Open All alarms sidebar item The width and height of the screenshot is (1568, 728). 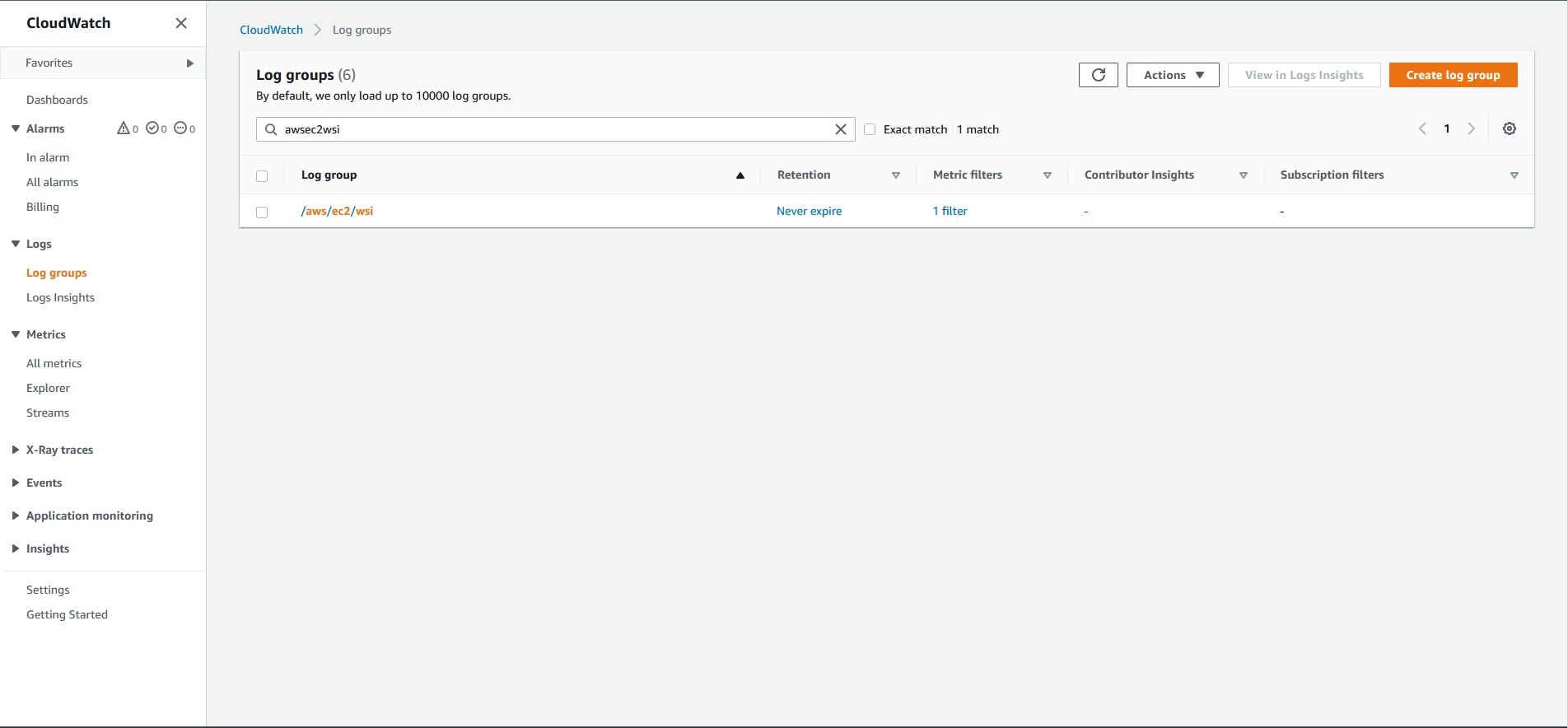click(53, 182)
